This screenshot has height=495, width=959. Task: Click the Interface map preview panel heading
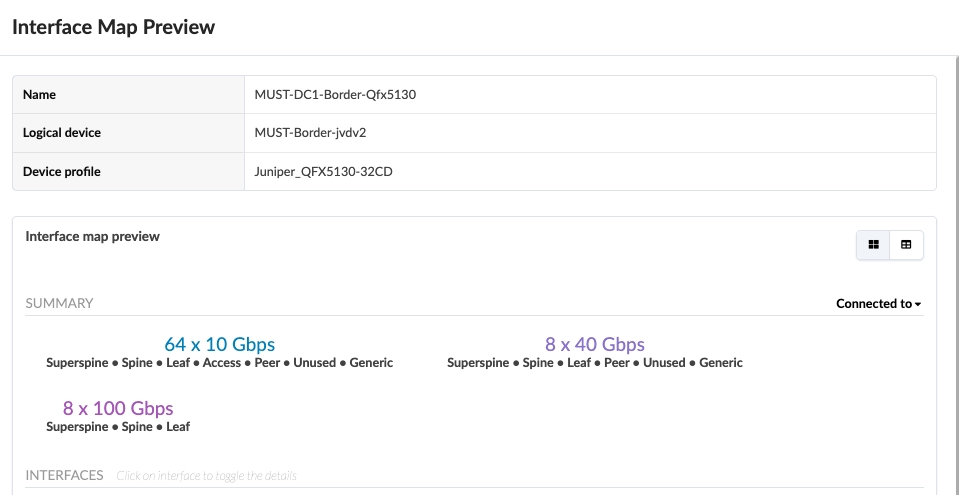coord(92,237)
